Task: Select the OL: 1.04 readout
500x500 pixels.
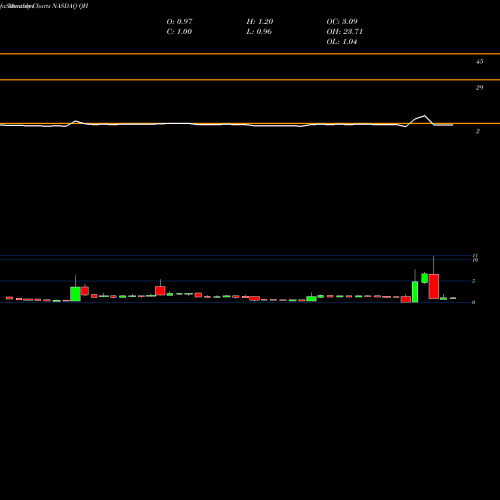Action: pyautogui.click(x=342, y=41)
